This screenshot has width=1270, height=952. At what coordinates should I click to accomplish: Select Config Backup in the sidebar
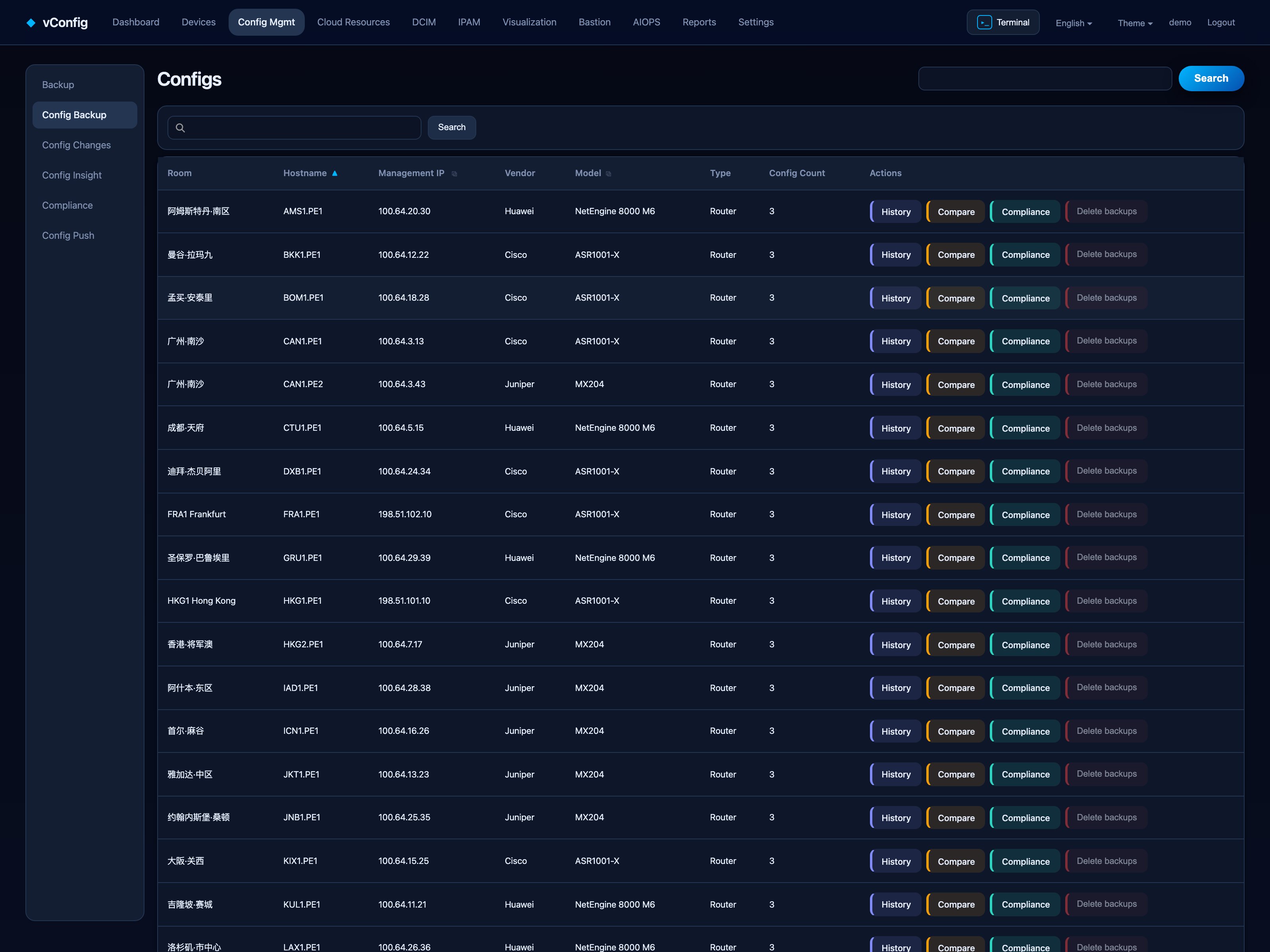coord(85,115)
